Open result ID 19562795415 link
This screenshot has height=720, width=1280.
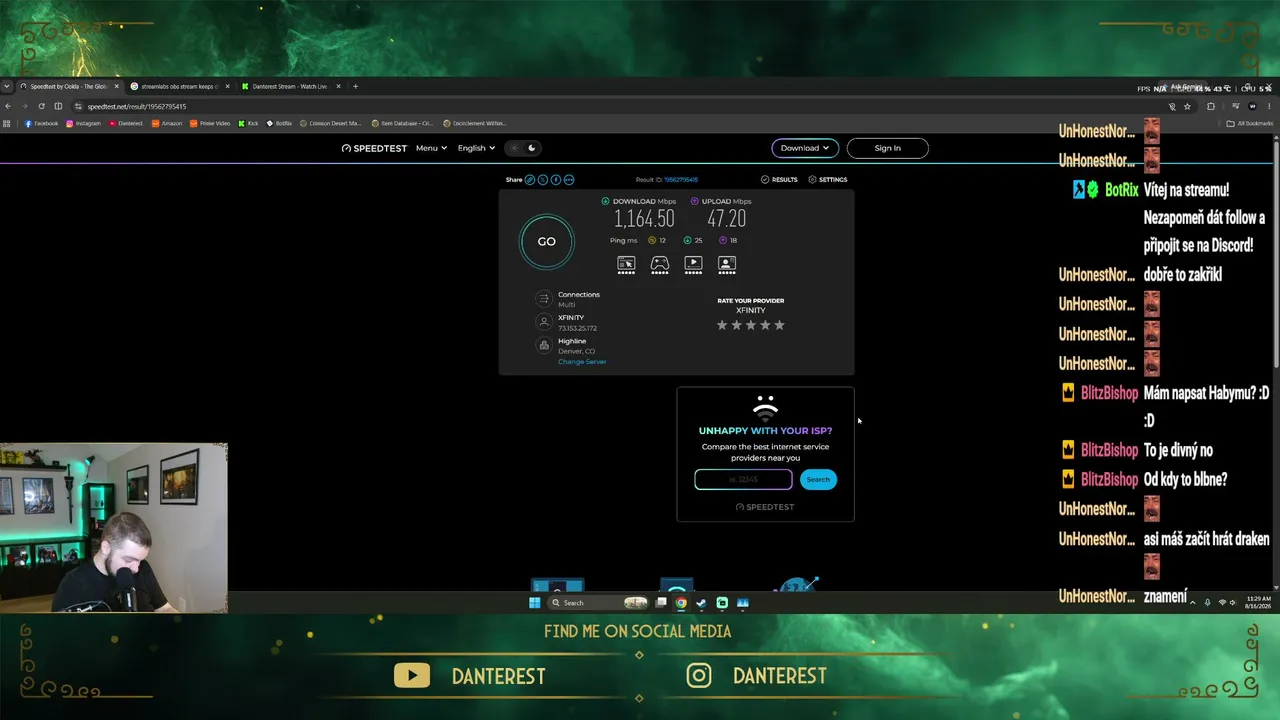point(681,180)
